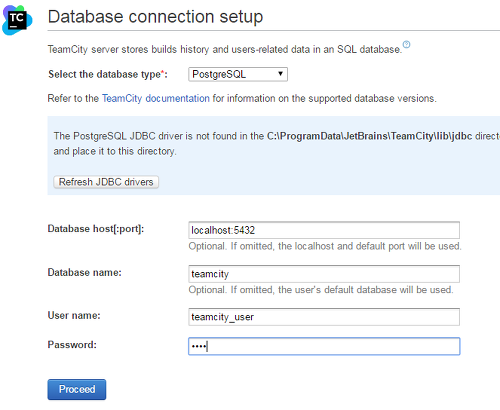Focus the Database host[:port] input field
500x410 pixels.
324,230
